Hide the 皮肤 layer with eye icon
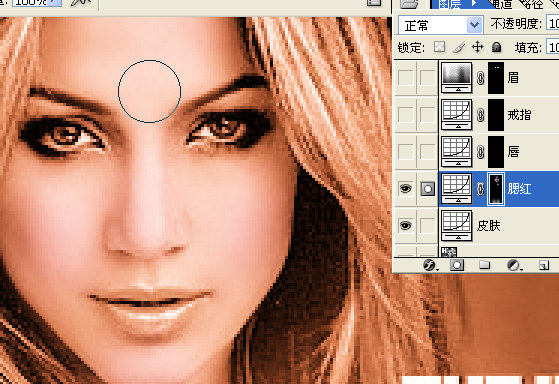This screenshot has width=559, height=384. click(405, 226)
